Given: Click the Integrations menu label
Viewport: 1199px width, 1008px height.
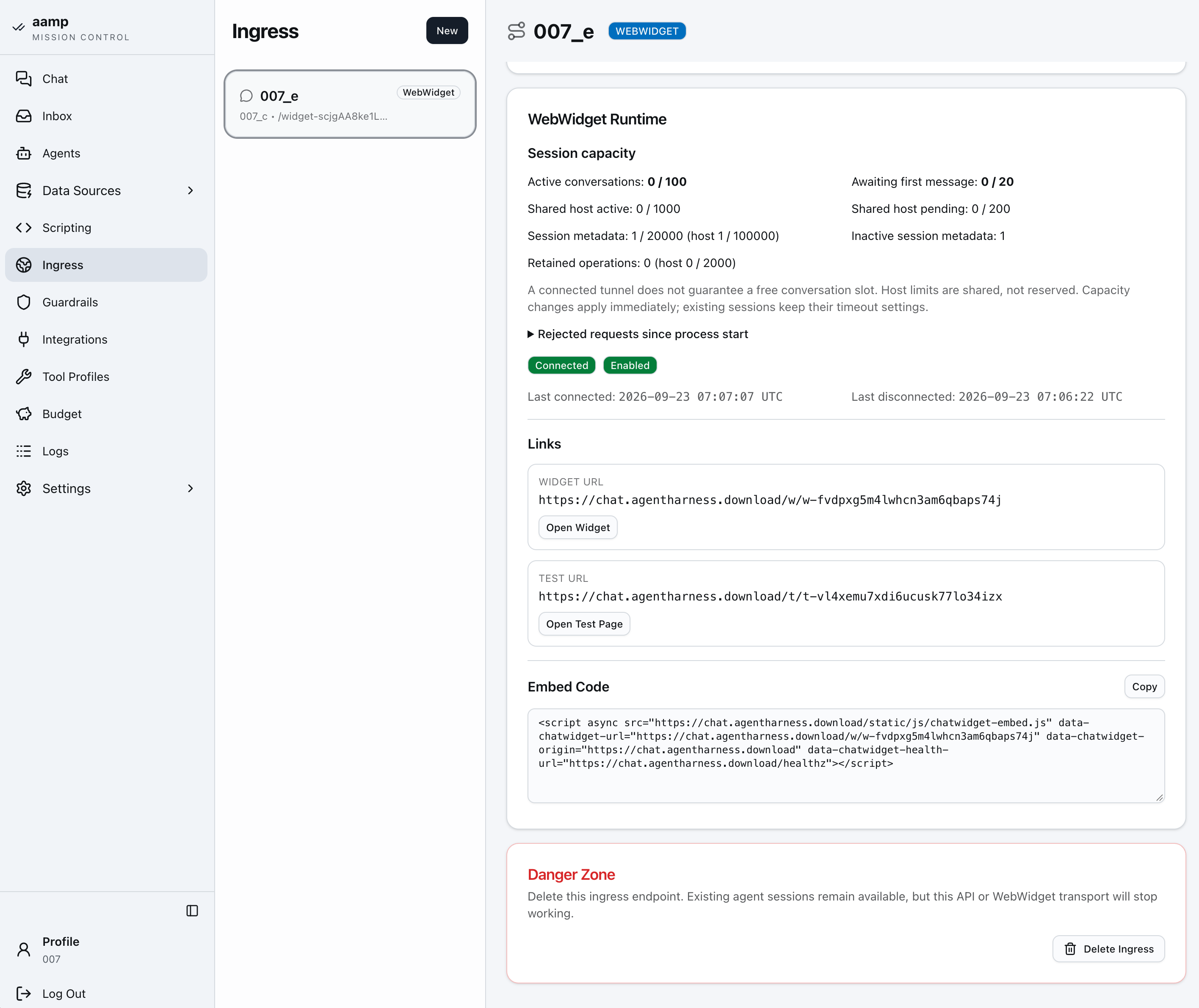Looking at the screenshot, I should [75, 339].
